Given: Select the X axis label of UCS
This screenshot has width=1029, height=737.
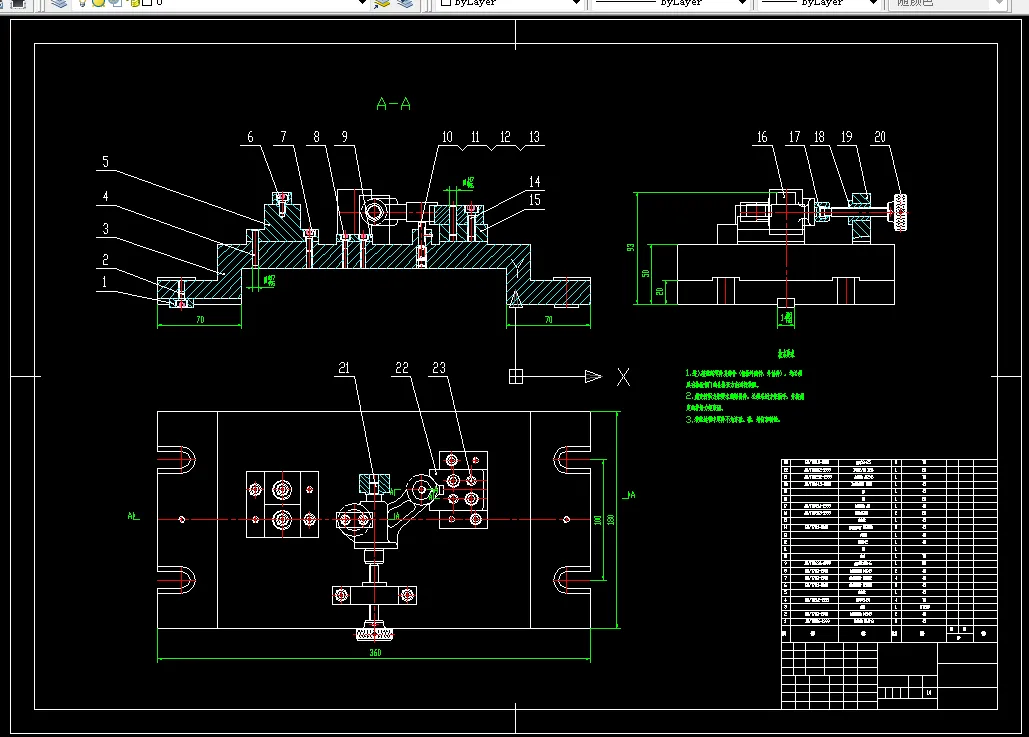Looking at the screenshot, I should click(623, 377).
